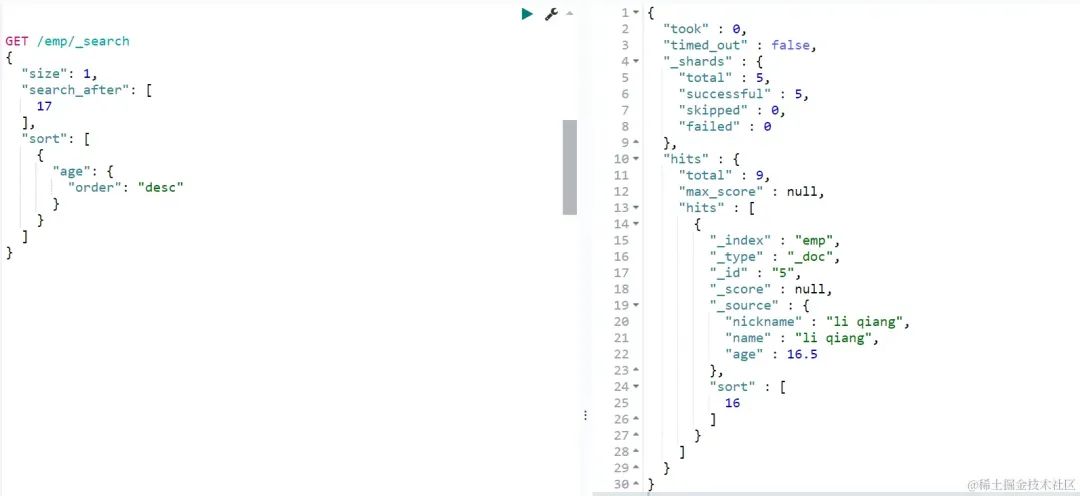
Task: Click the "_id" : "5" line
Action: [756, 273]
